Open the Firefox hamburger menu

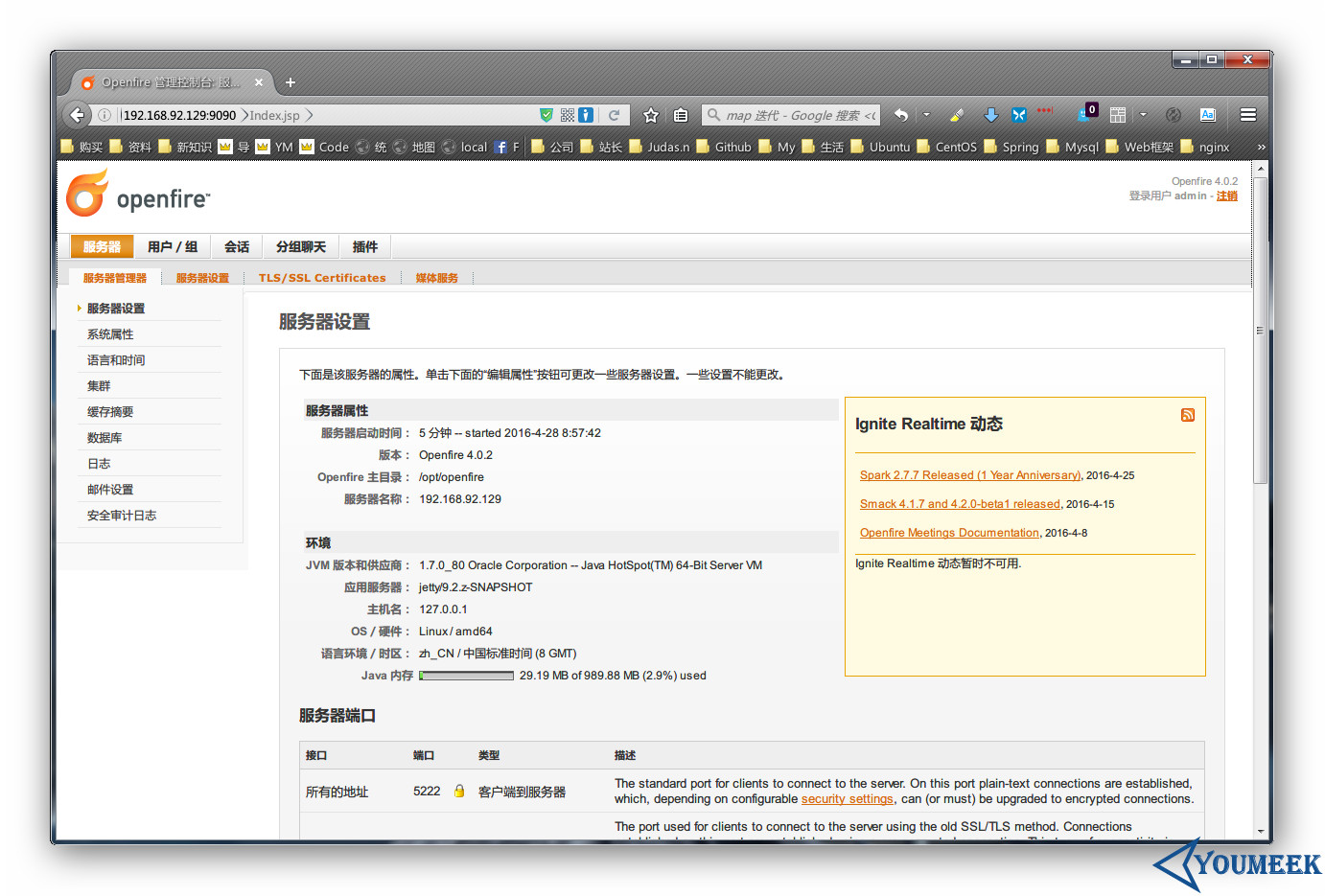(1247, 115)
